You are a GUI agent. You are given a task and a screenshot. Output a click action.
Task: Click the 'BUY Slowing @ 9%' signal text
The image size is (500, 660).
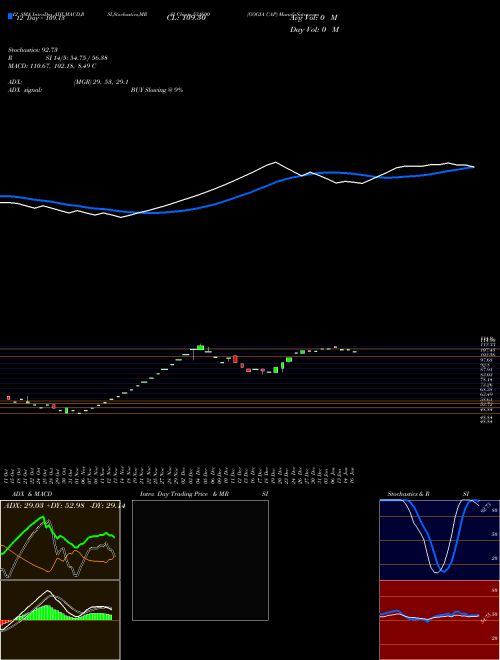(157, 90)
